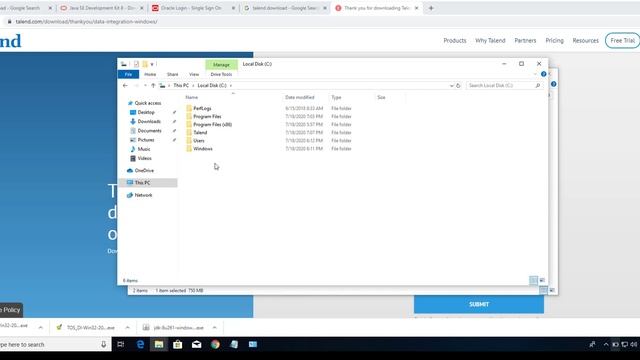
Task: Open the Resources menu on Talend site
Action: (585, 40)
